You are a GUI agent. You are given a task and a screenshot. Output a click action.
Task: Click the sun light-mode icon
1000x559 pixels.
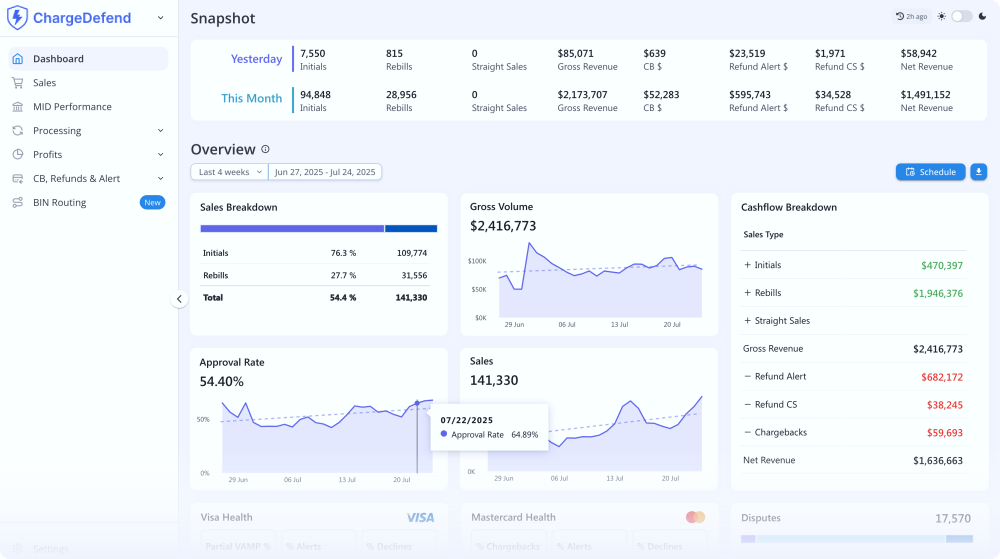point(941,17)
